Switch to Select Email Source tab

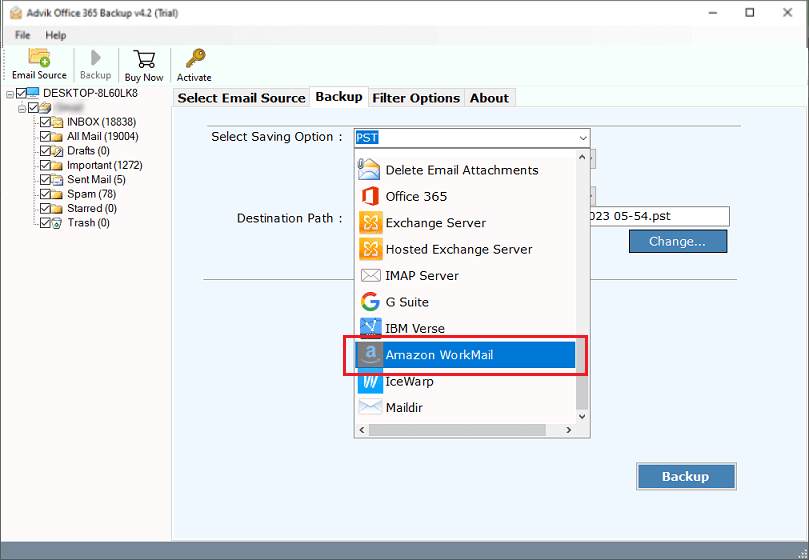point(241,98)
